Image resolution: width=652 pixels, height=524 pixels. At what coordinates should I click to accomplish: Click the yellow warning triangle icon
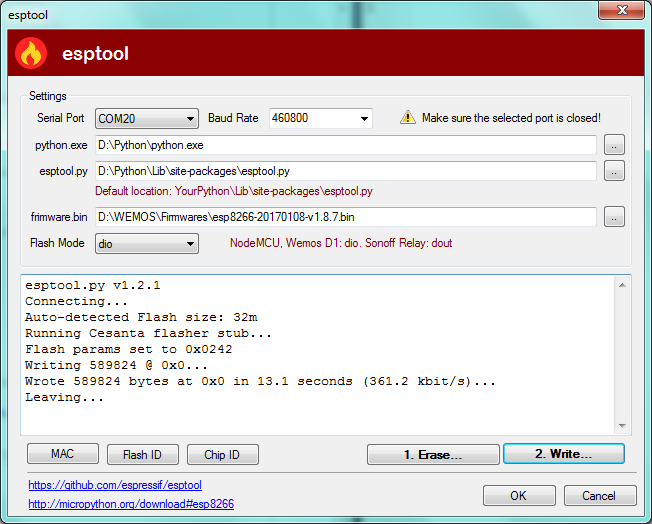click(408, 118)
